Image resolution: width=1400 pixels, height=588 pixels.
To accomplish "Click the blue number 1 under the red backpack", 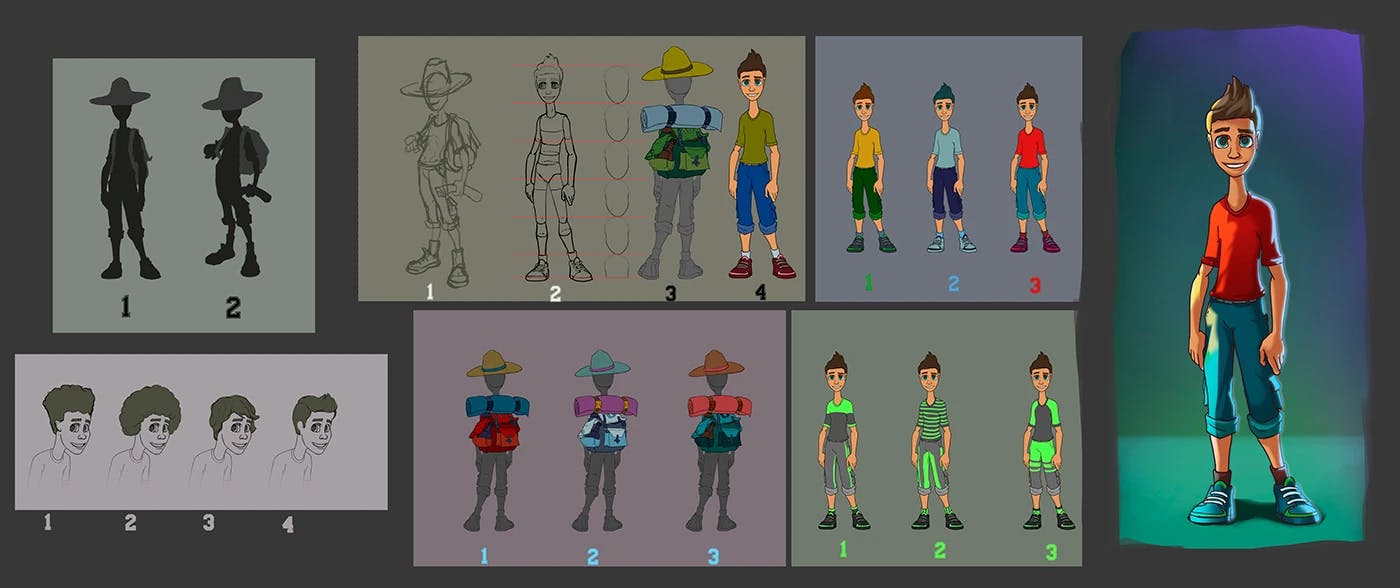I will (484, 555).
